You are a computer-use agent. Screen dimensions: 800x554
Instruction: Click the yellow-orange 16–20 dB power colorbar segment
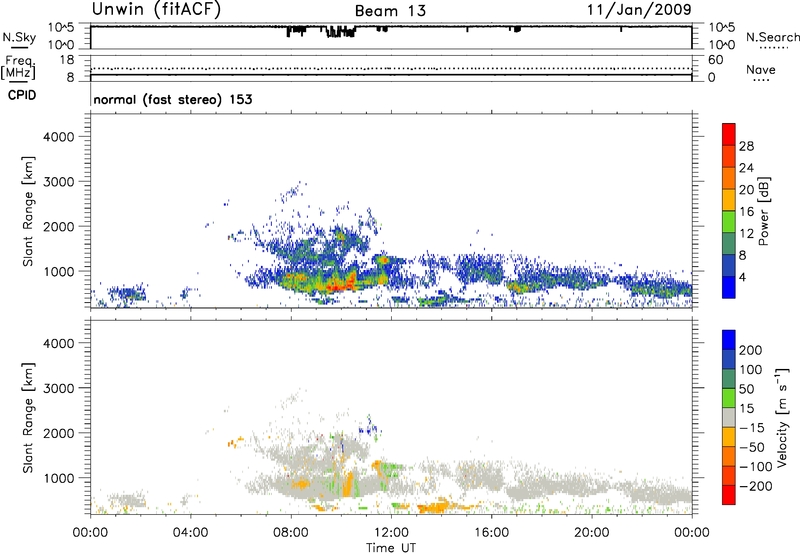coord(729,199)
